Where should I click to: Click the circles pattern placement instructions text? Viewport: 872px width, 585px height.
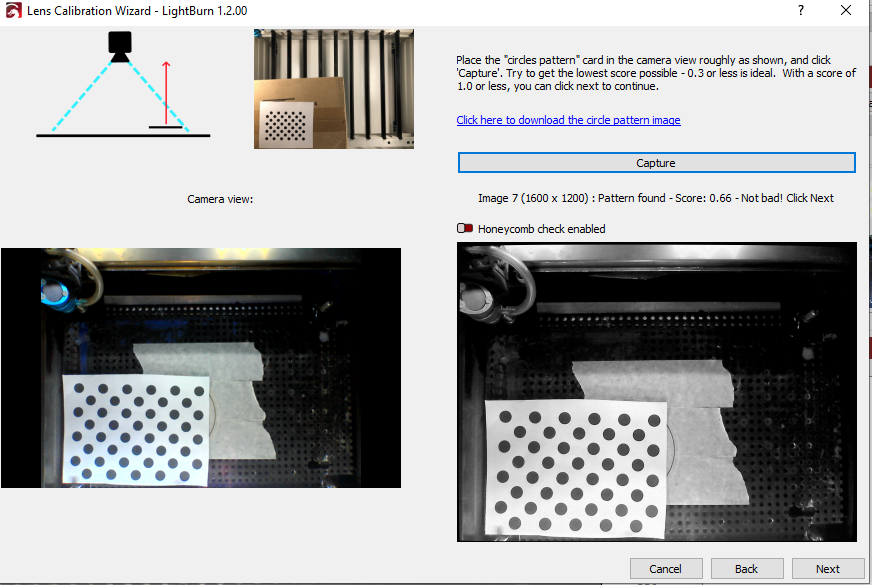pos(656,73)
